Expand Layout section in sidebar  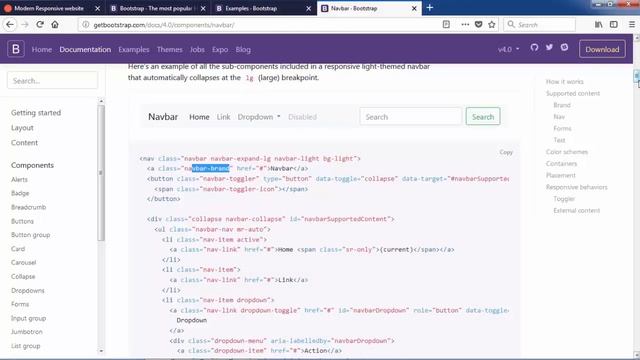click(22, 128)
